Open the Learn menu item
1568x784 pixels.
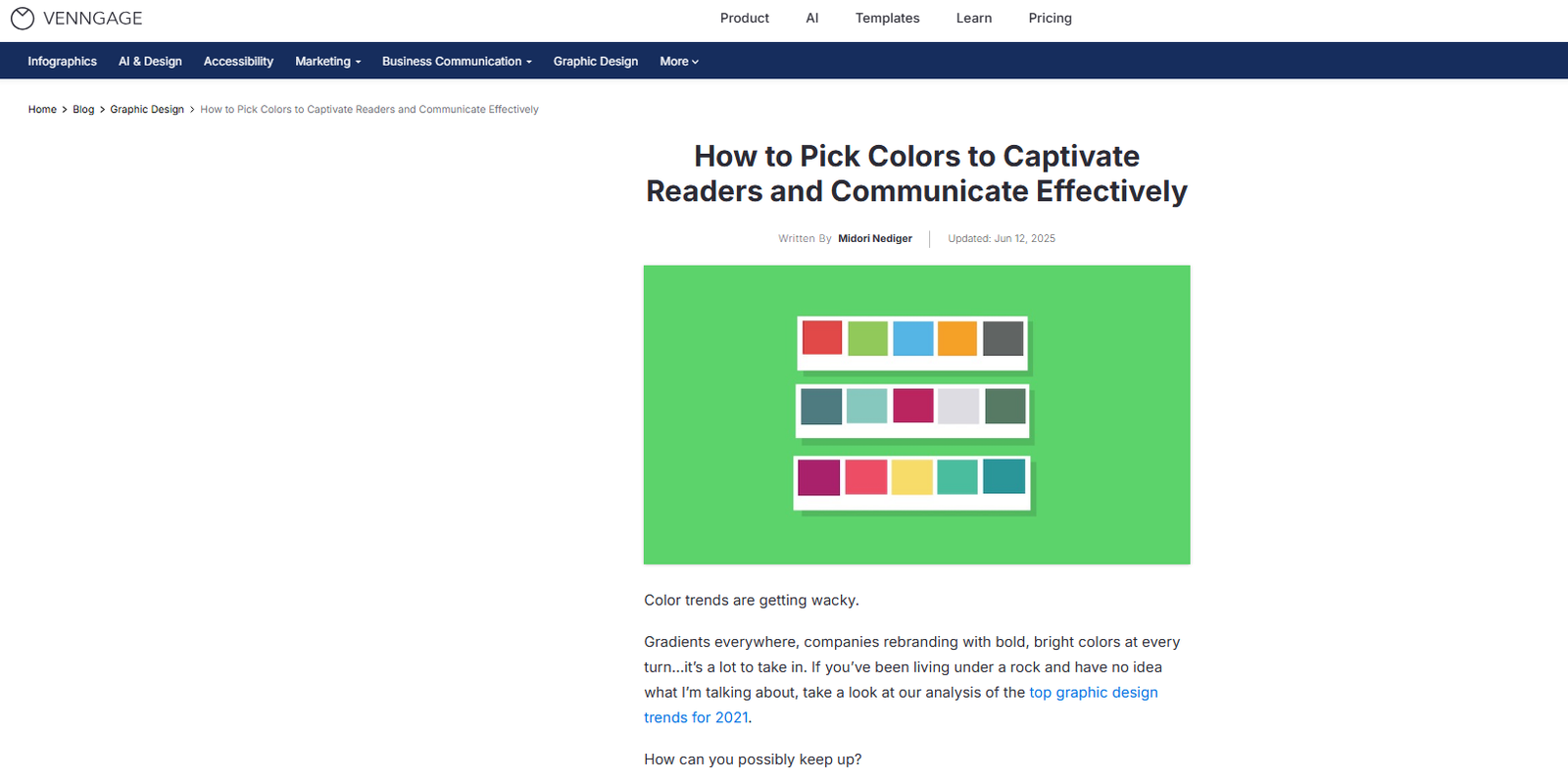[974, 18]
